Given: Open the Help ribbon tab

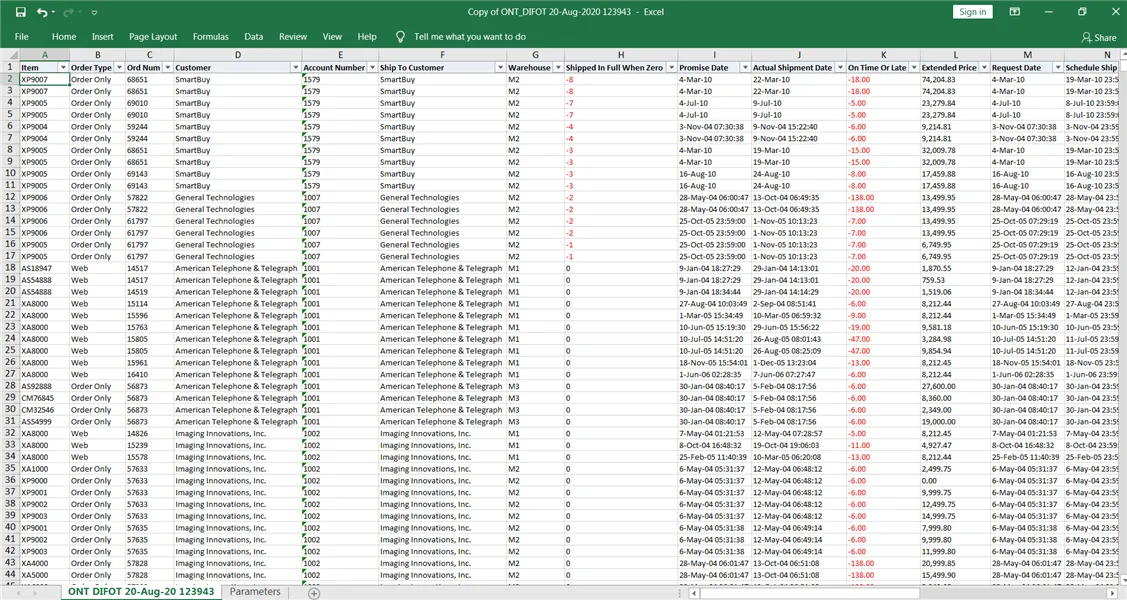Looking at the screenshot, I should tap(367, 37).
